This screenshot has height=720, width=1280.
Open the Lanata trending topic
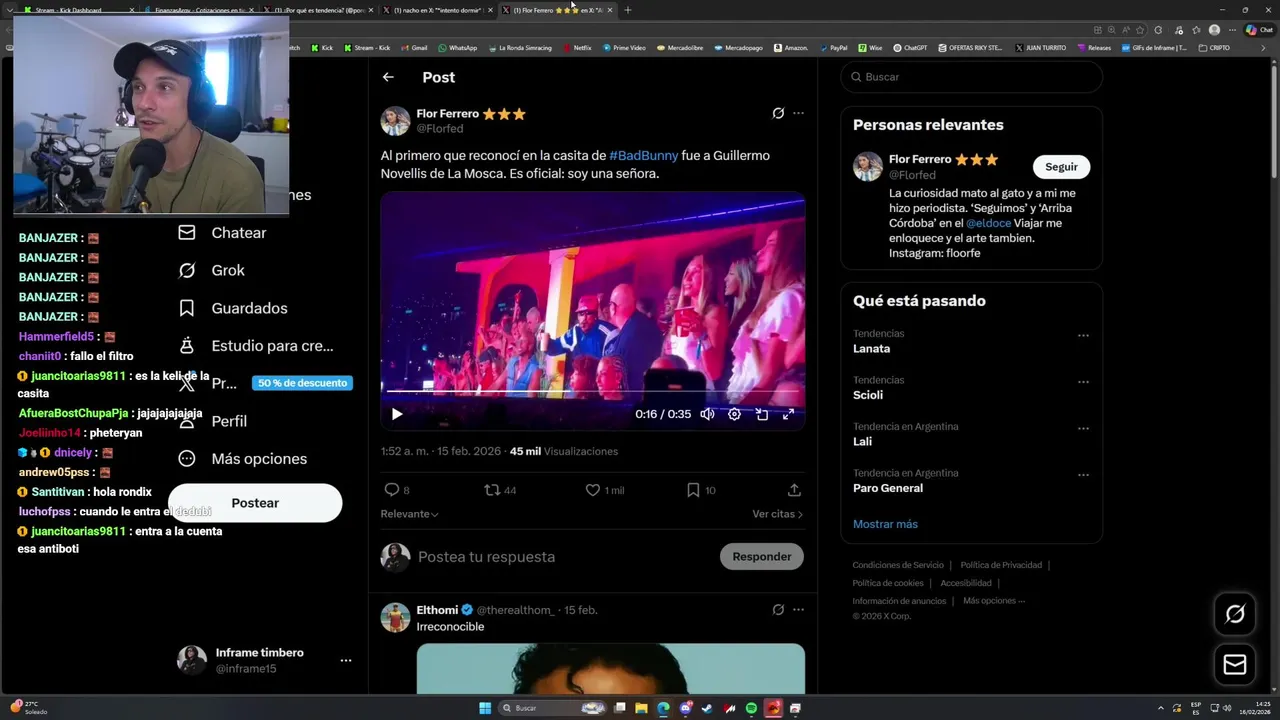pos(871,349)
